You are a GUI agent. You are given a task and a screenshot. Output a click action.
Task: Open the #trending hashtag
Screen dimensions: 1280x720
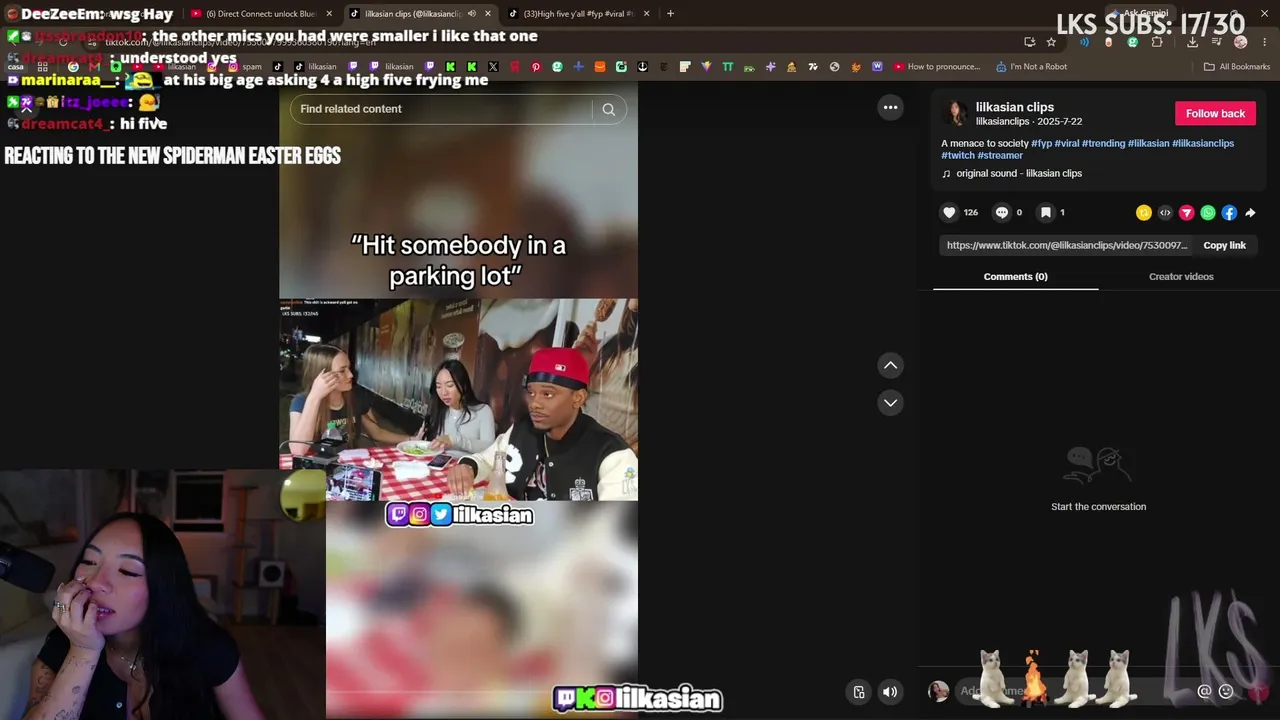(x=1103, y=143)
